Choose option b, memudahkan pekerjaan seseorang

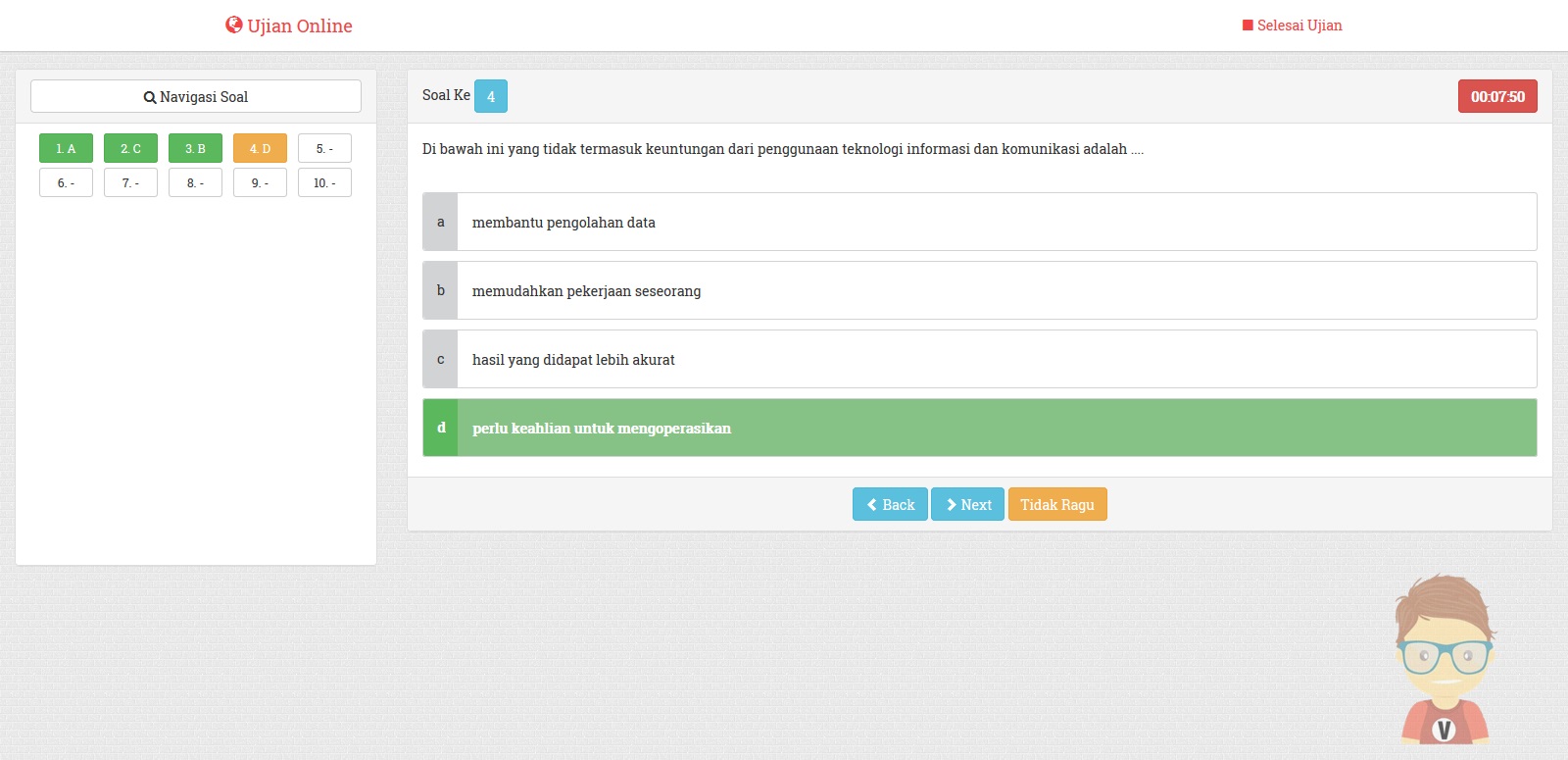(x=979, y=291)
